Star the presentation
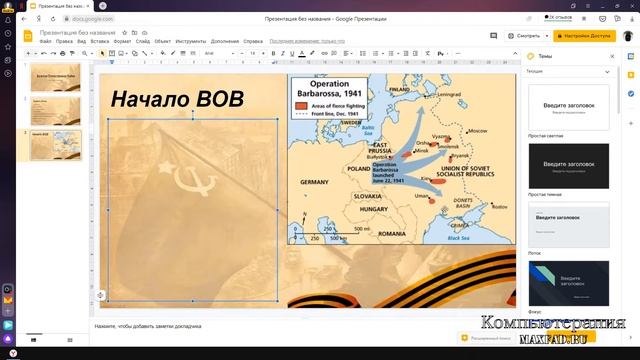Image resolution: width=640 pixels, height=360 pixels. (124, 33)
